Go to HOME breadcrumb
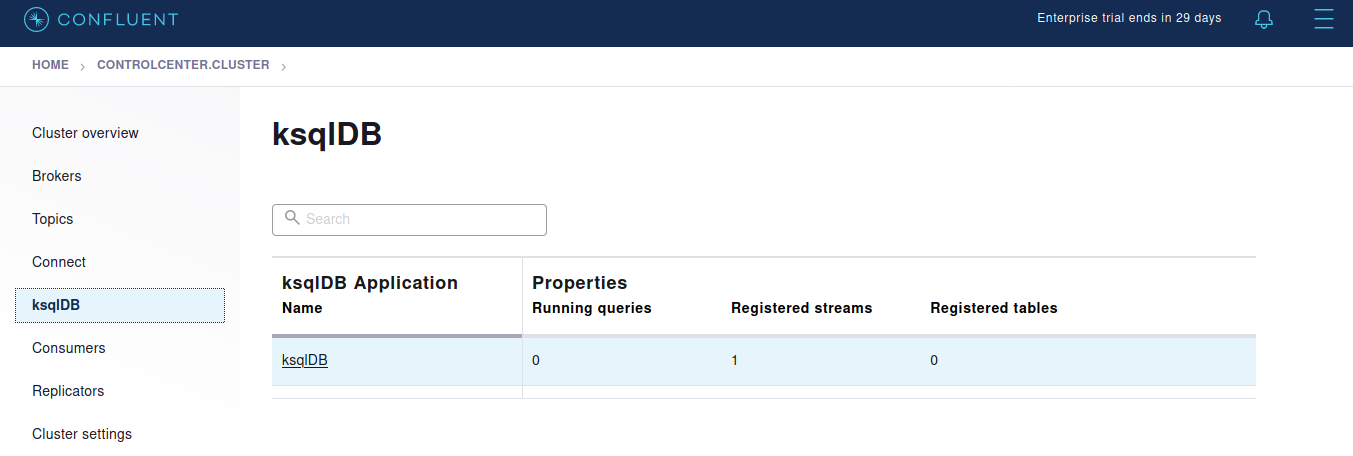Screen dimensions: 1353x456 (50, 65)
